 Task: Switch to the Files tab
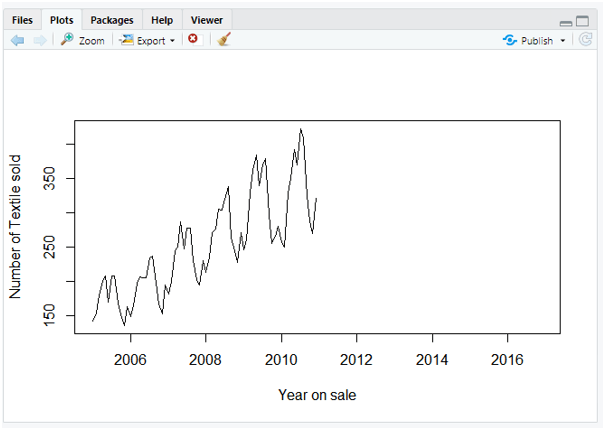point(22,20)
